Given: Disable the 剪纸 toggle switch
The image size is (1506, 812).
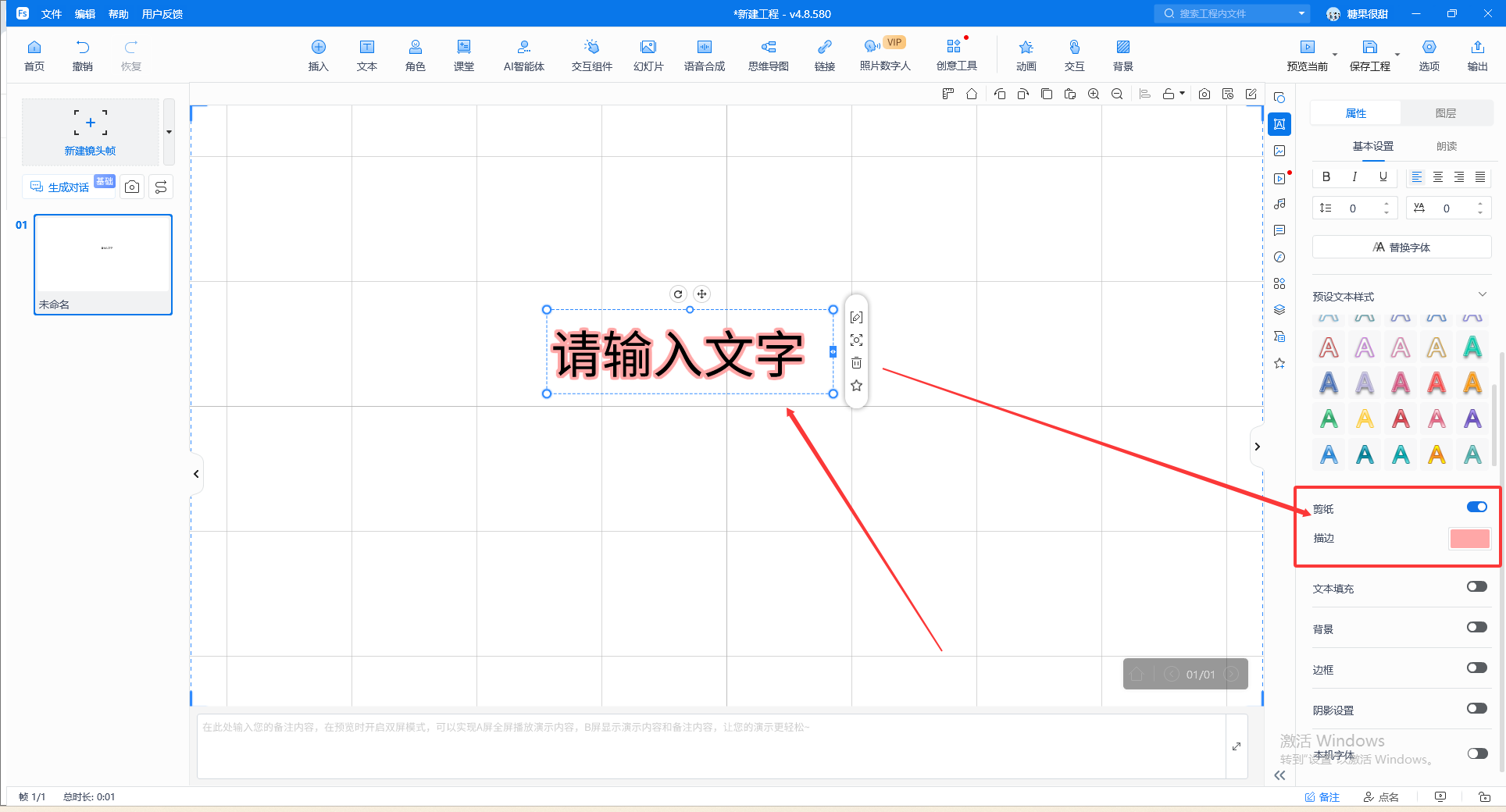Looking at the screenshot, I should 1476,507.
